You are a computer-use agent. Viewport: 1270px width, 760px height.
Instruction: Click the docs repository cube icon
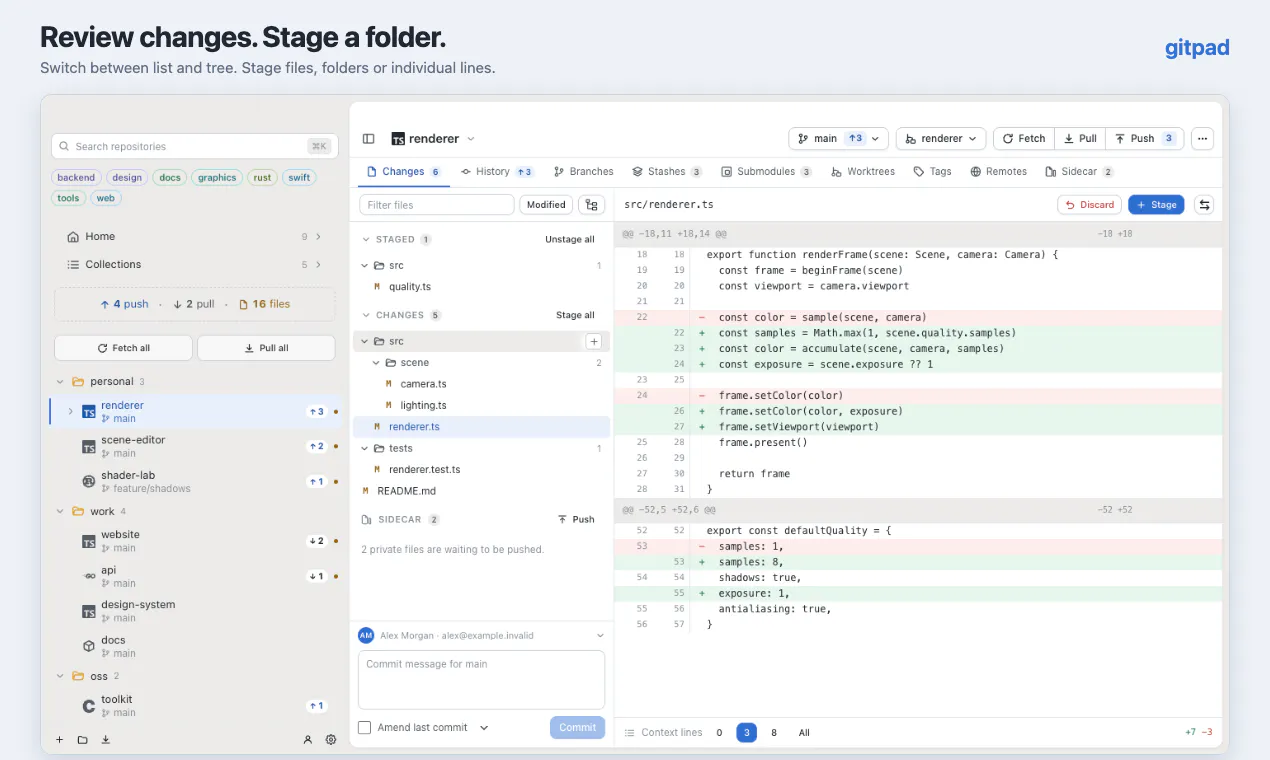tap(88, 647)
